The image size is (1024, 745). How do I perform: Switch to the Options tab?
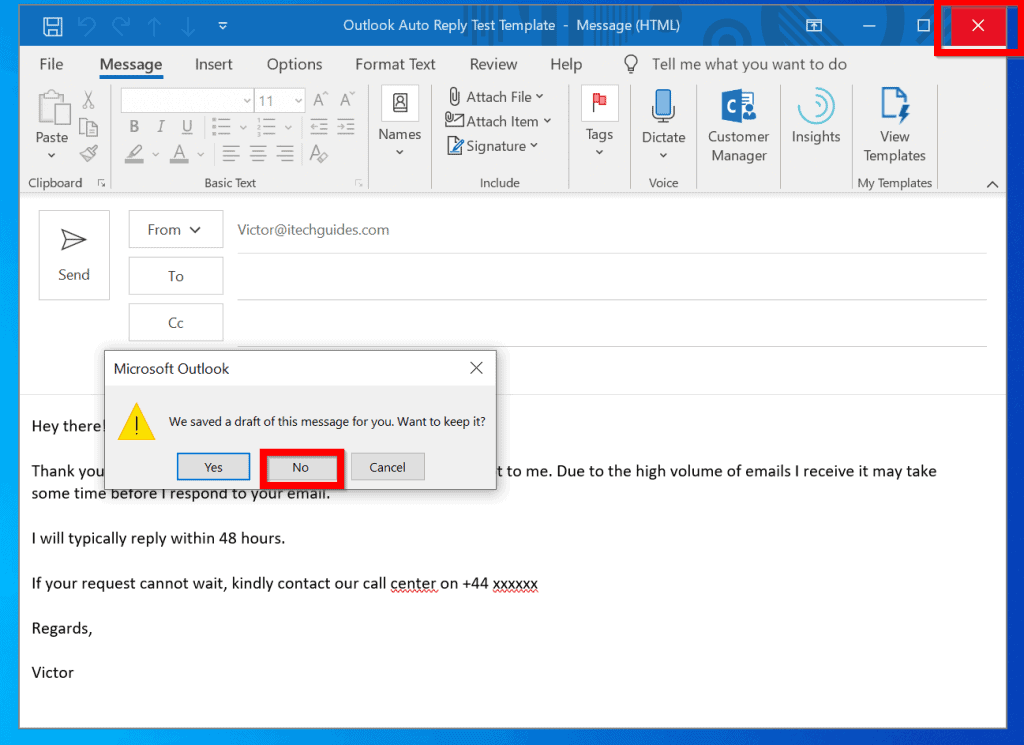click(294, 64)
